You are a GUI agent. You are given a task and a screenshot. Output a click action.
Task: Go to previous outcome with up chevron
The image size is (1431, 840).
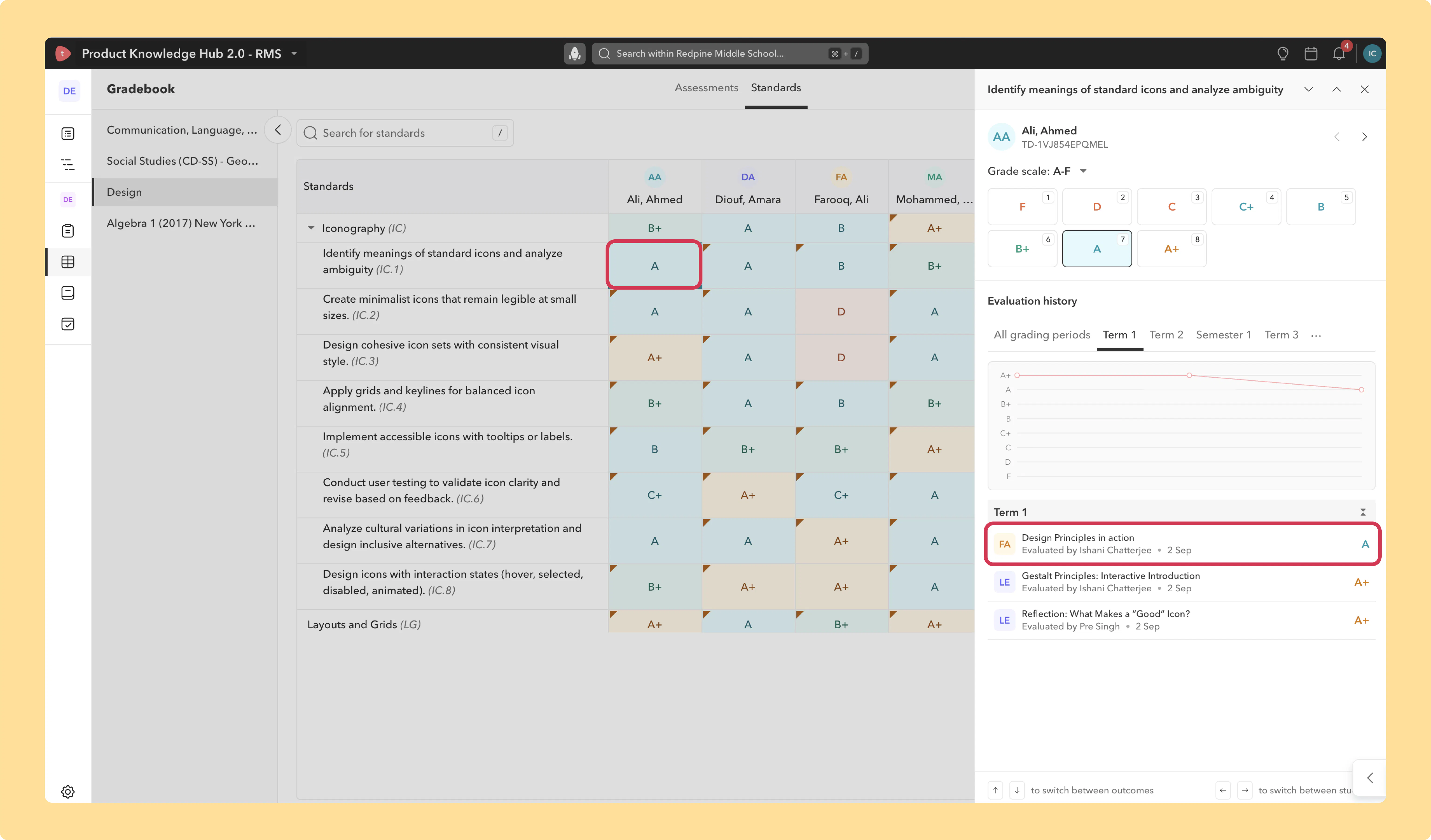click(x=1337, y=89)
